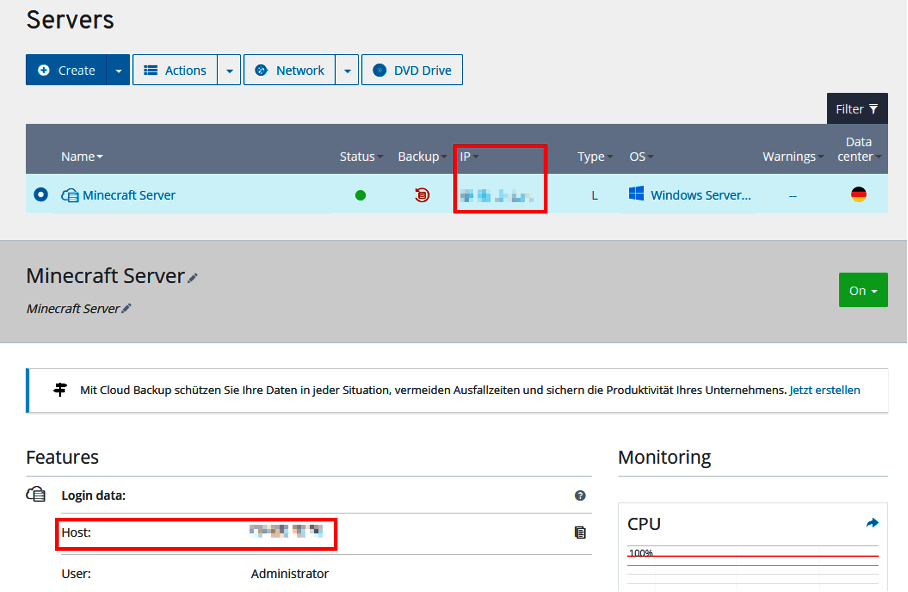Open the Login data help question icon
Screen dimensions: 908x592
(x=580, y=495)
